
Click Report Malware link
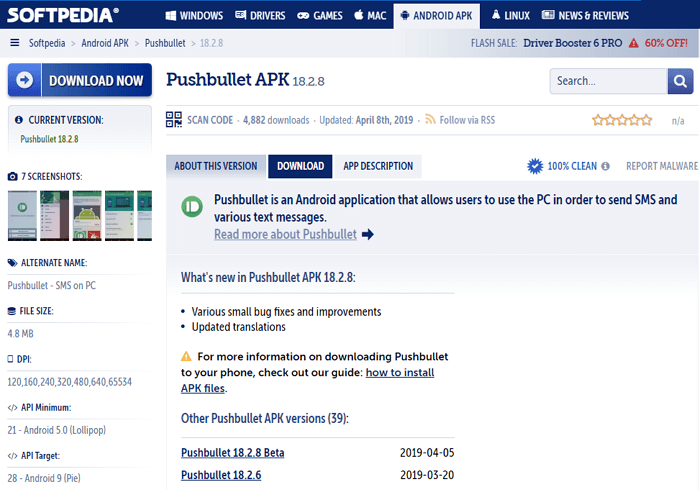(x=661, y=166)
